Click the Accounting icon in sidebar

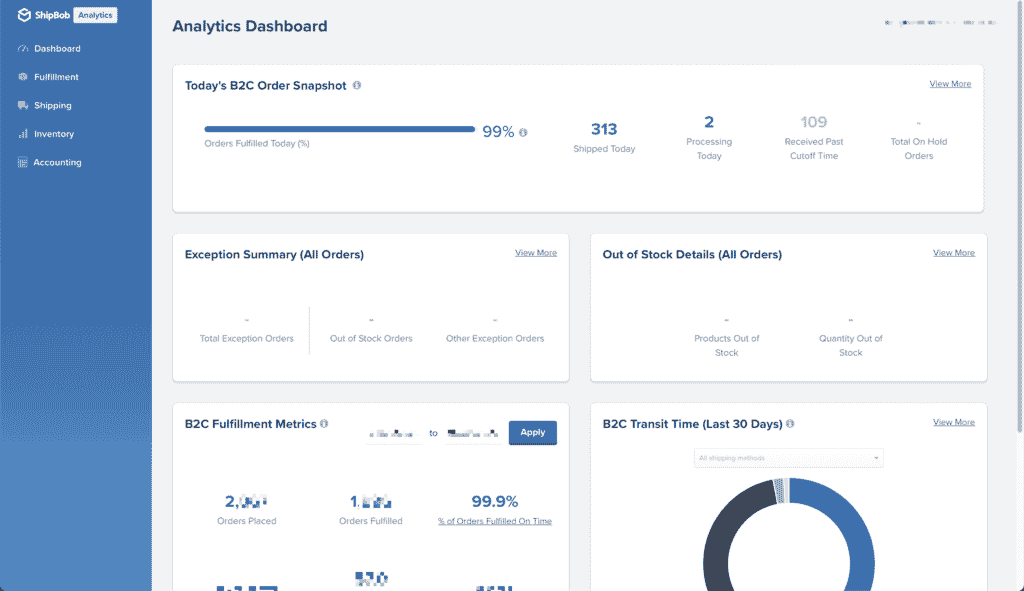[x=23, y=163]
